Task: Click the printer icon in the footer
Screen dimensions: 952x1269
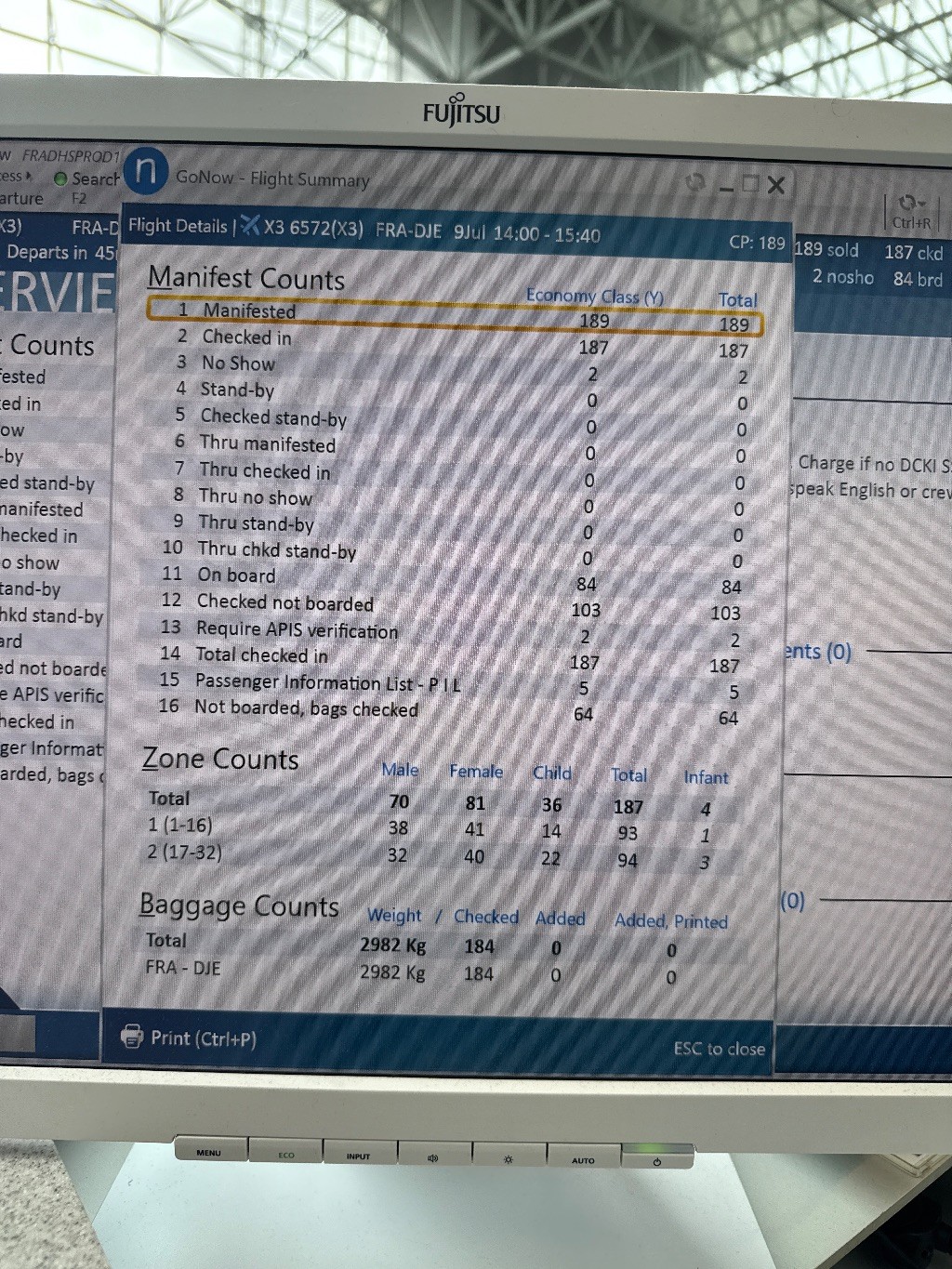Action: tap(133, 1037)
